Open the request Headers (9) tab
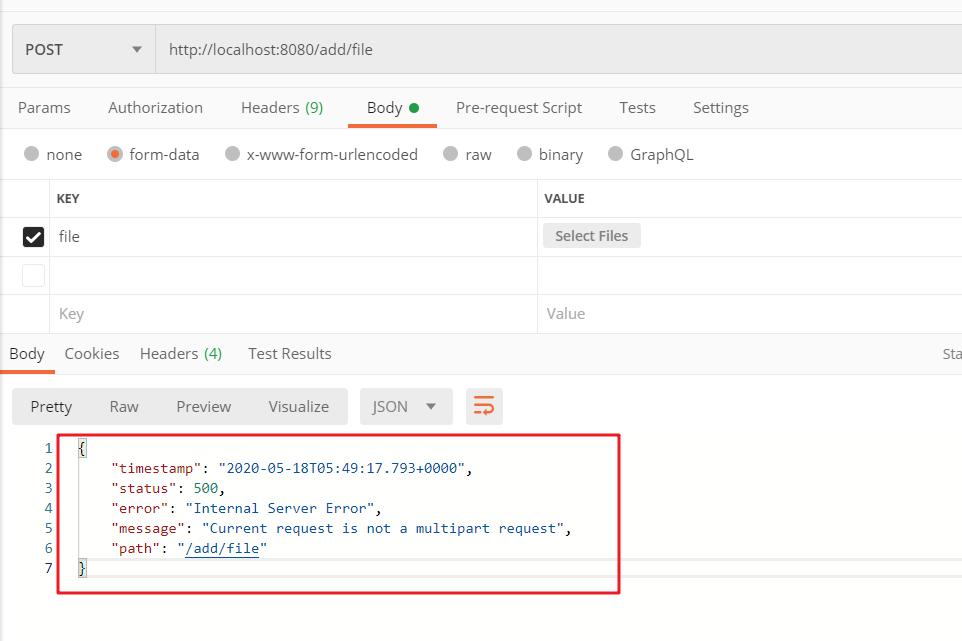Image resolution: width=962 pixels, height=641 pixels. [282, 108]
